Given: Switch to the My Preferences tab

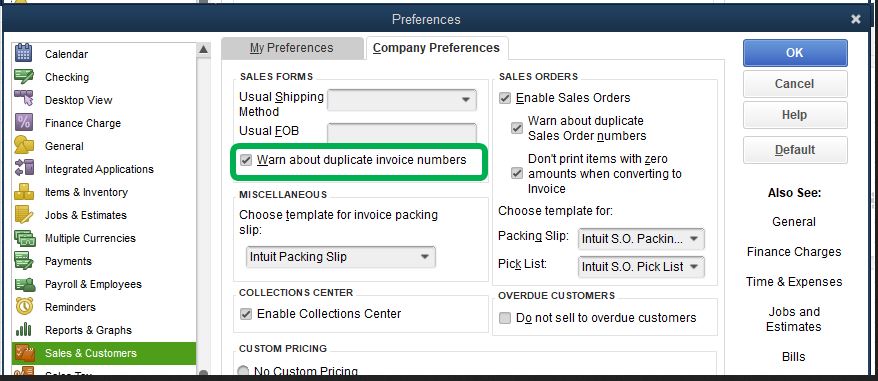Looking at the screenshot, I should coord(292,48).
